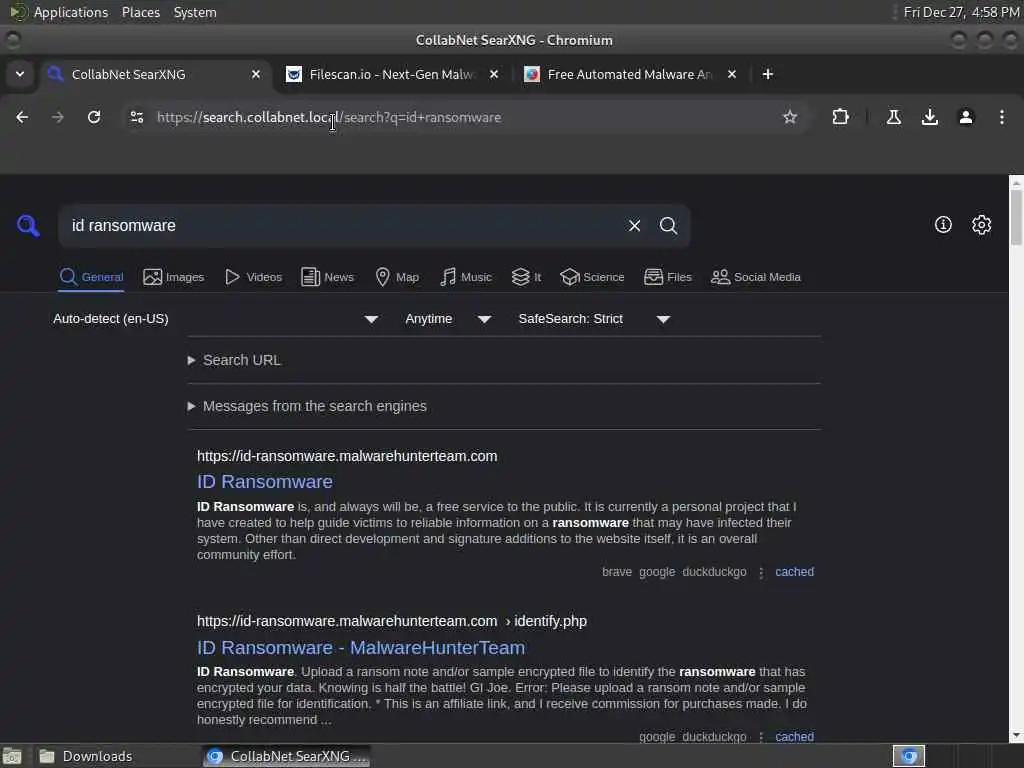Open the tab search dropdown arrow
The width and height of the screenshot is (1024, 768).
pyautogui.click(x=20, y=74)
